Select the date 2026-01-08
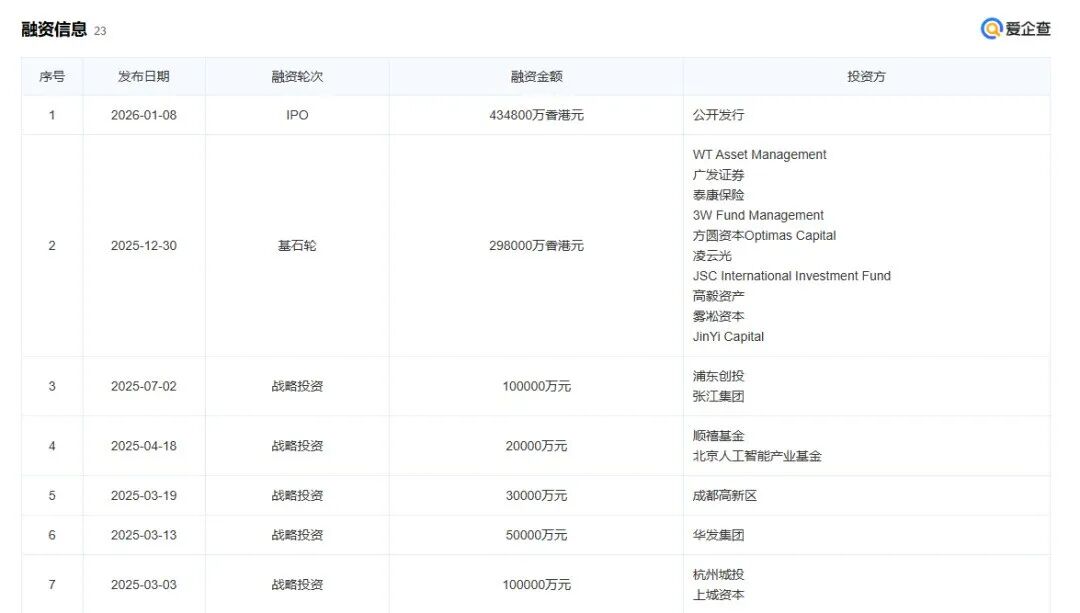Viewport: 1080px width, 613px height. pyautogui.click(x=143, y=115)
